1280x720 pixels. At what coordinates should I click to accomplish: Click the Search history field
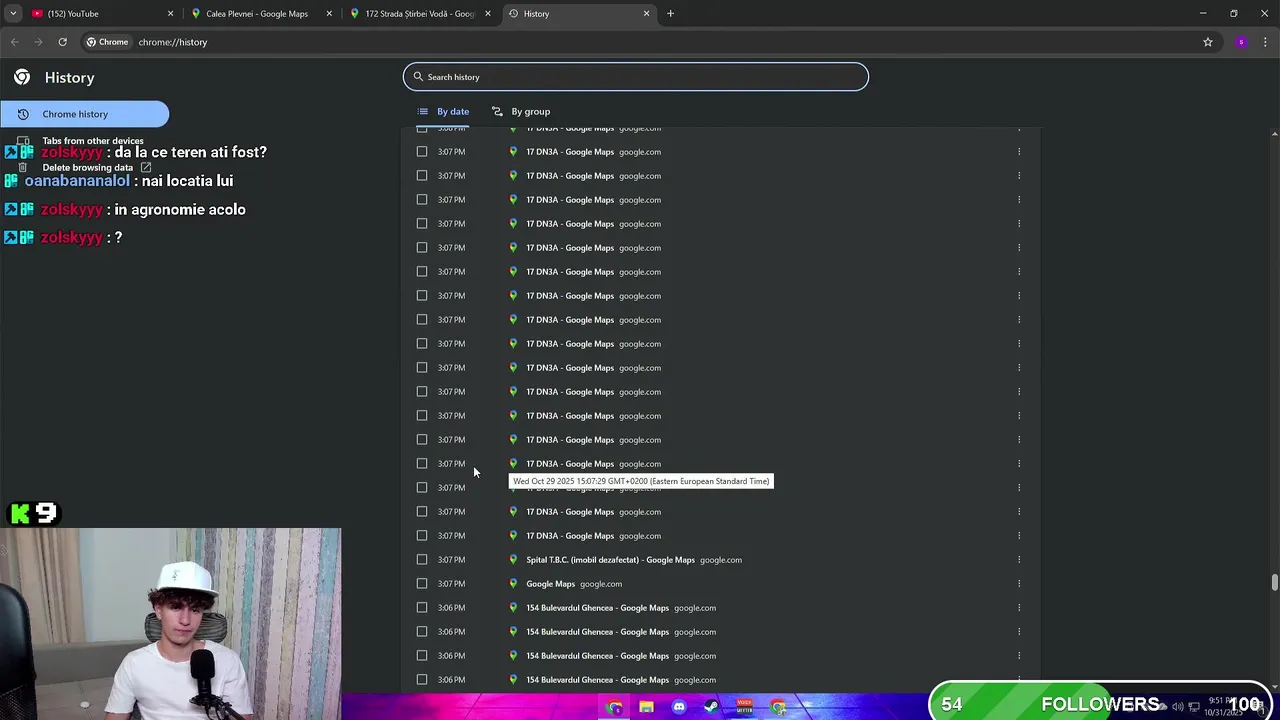coord(636,77)
